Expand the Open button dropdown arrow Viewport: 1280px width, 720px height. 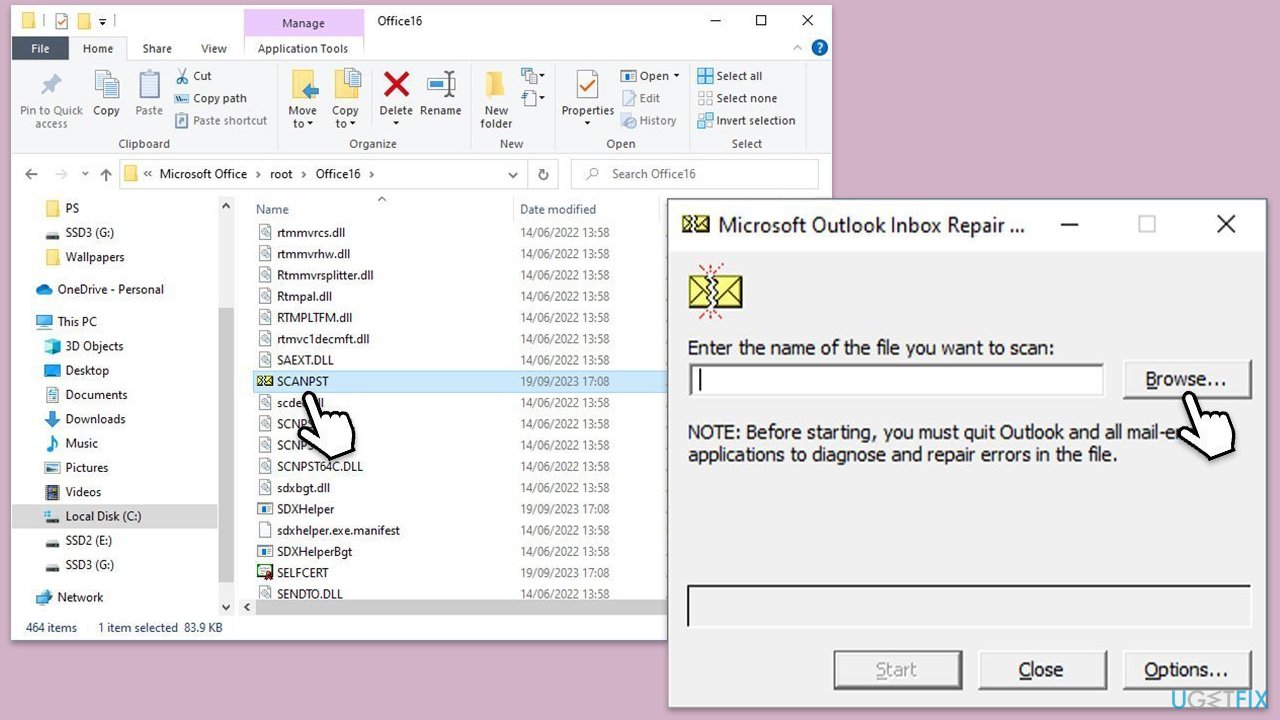coord(676,76)
